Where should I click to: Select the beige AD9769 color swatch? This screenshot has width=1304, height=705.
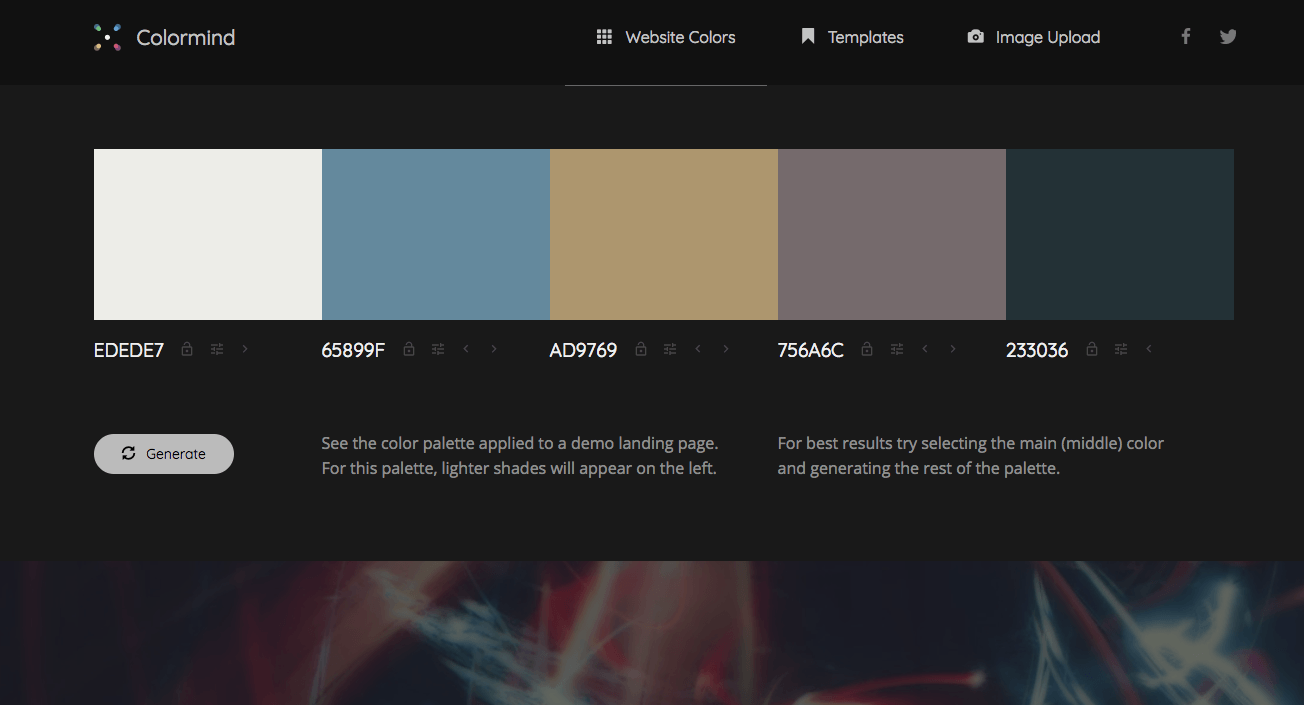pos(663,234)
